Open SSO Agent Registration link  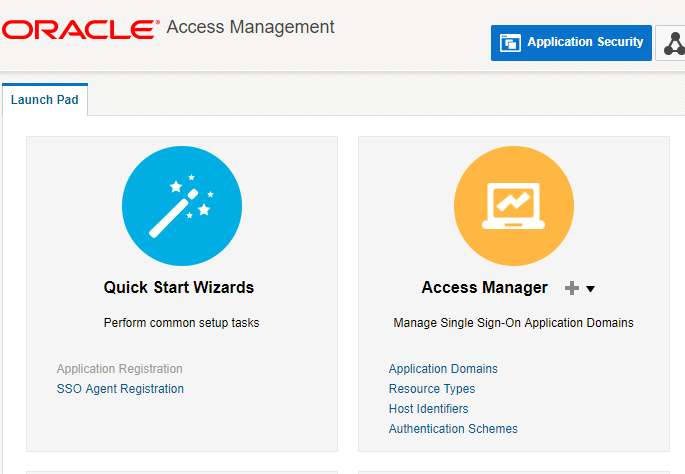(120, 389)
